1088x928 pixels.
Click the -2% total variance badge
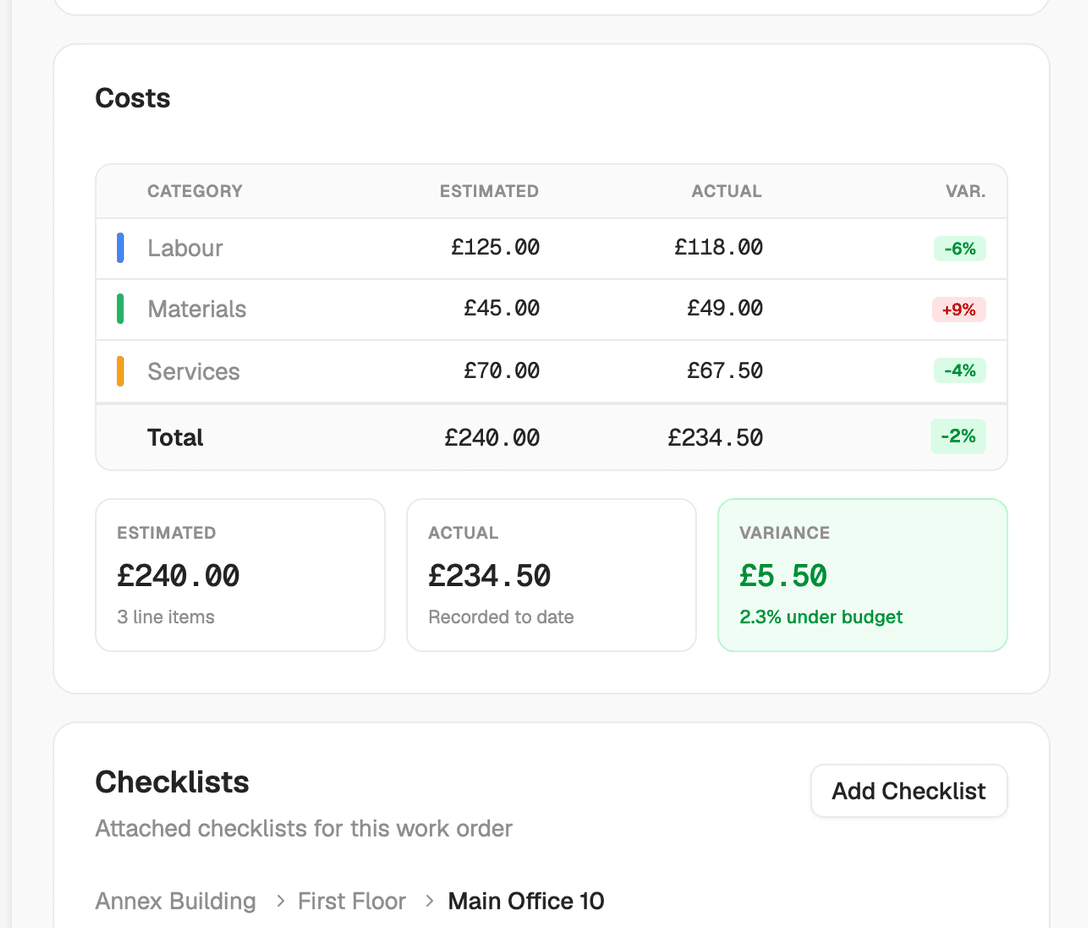click(958, 437)
